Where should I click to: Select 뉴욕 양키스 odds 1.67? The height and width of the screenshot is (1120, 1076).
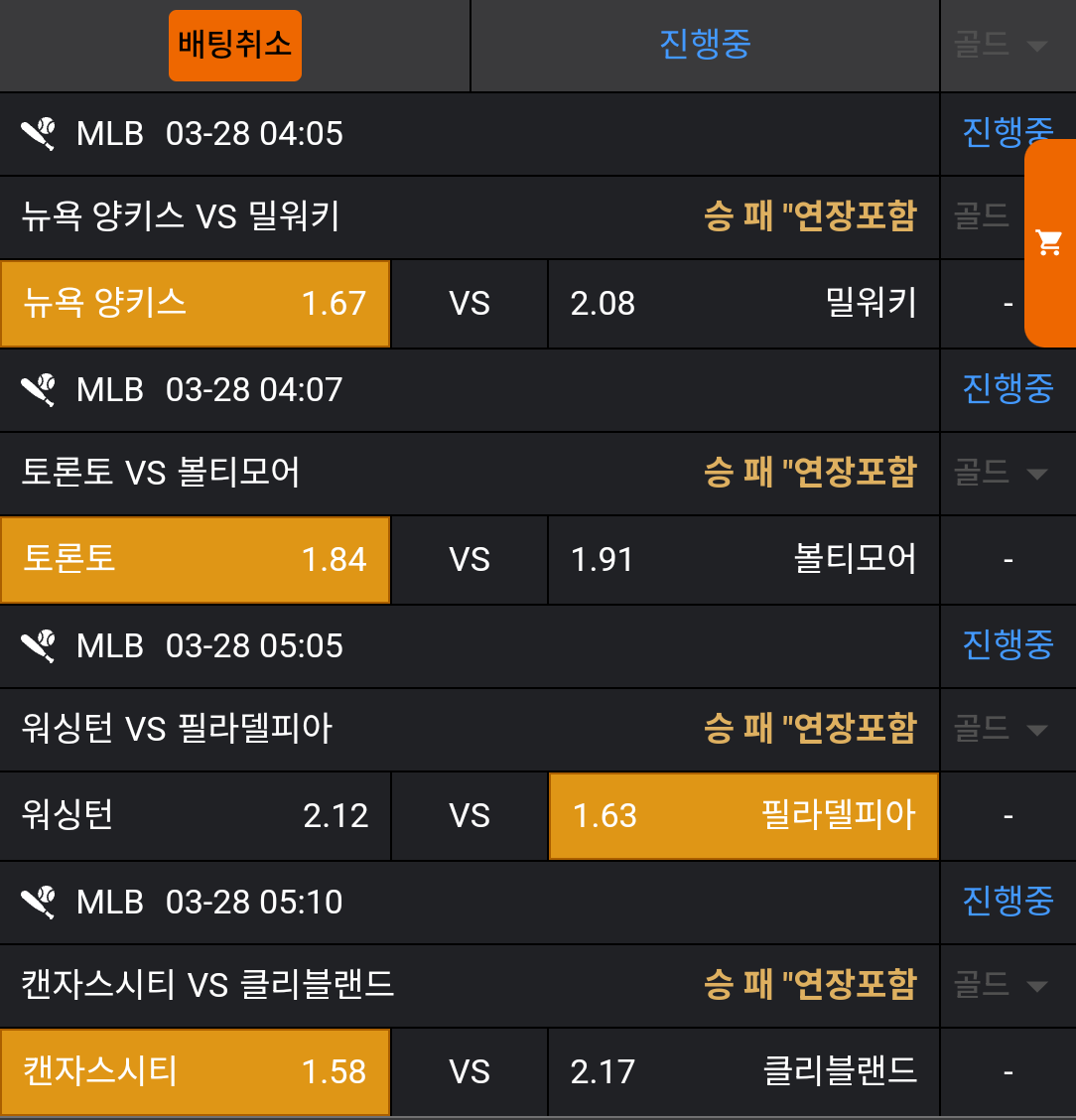coord(195,304)
